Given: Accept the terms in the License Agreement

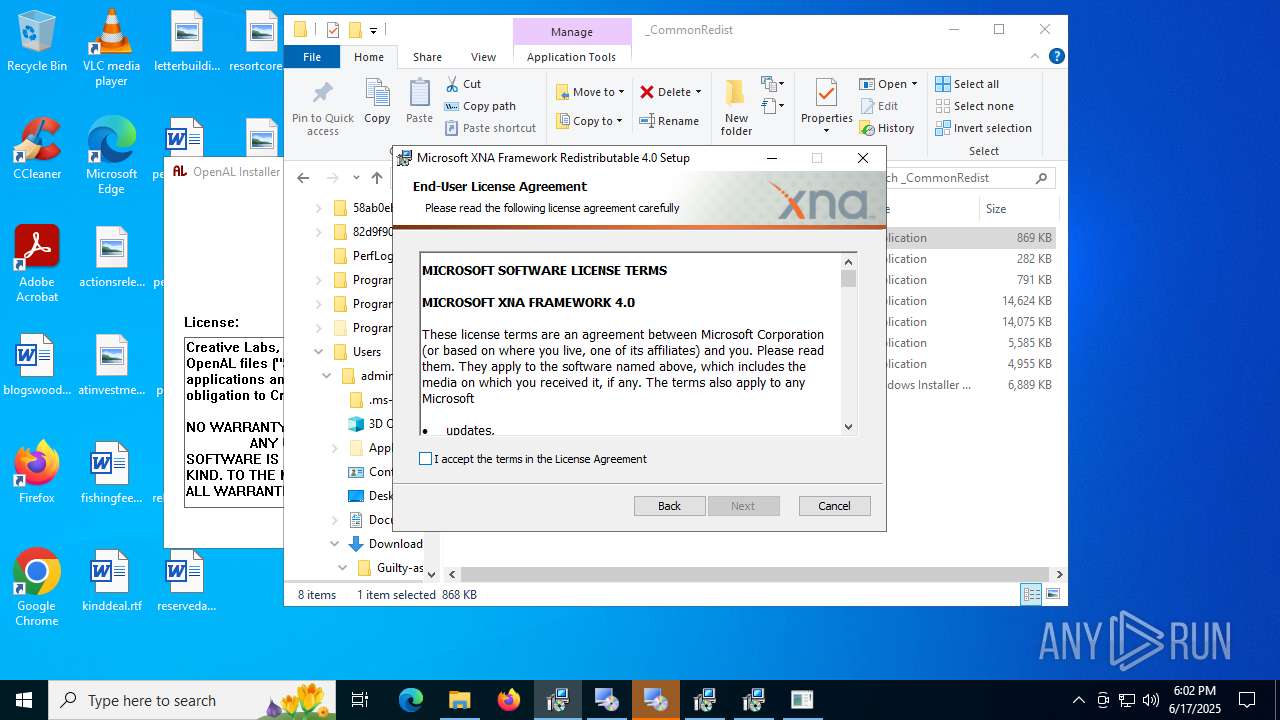Looking at the screenshot, I should click(x=426, y=459).
